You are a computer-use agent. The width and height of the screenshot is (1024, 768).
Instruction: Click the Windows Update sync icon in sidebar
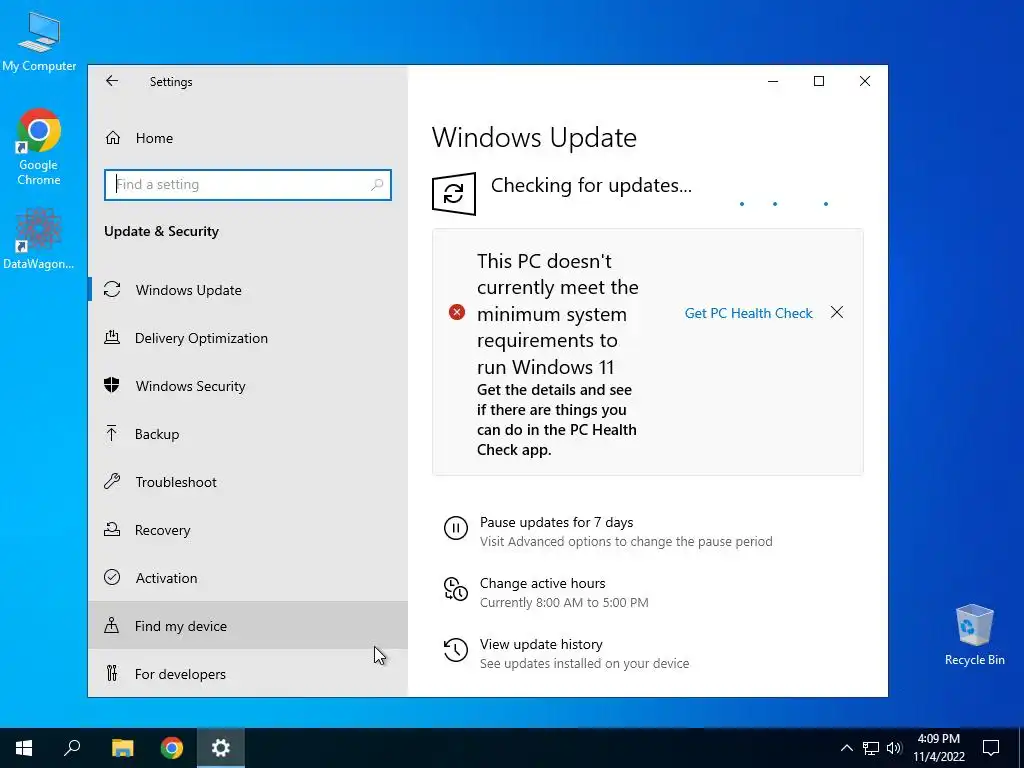112,289
